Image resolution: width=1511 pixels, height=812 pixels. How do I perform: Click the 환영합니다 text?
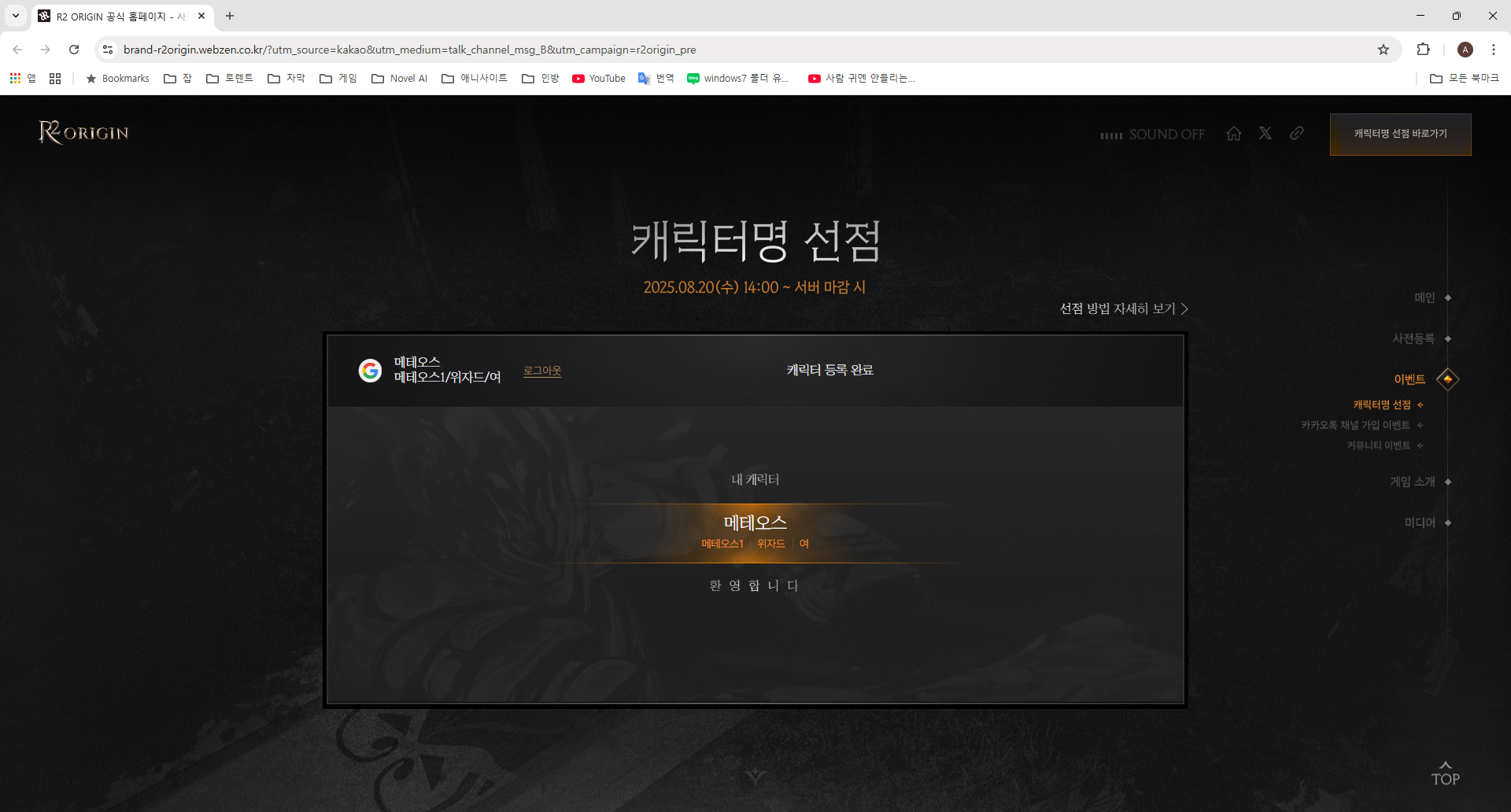(x=754, y=585)
